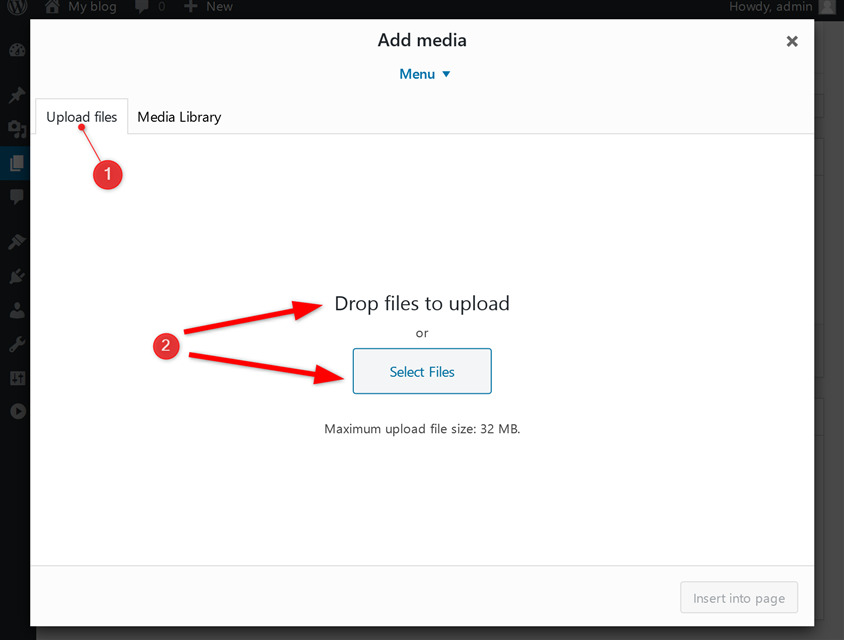This screenshot has width=844, height=640.
Task: Select the Posts pin icon
Action: (x=15, y=94)
